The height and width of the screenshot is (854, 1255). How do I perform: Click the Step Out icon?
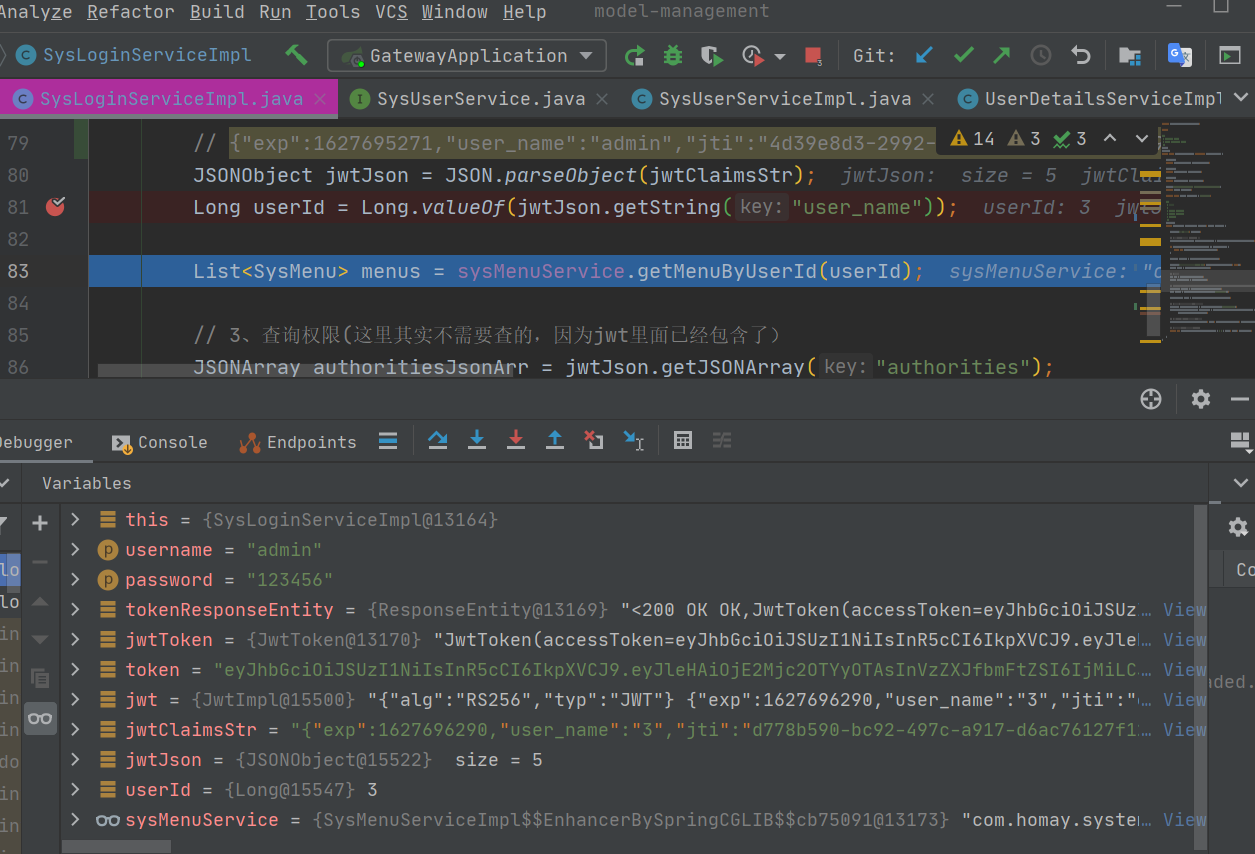pos(555,440)
